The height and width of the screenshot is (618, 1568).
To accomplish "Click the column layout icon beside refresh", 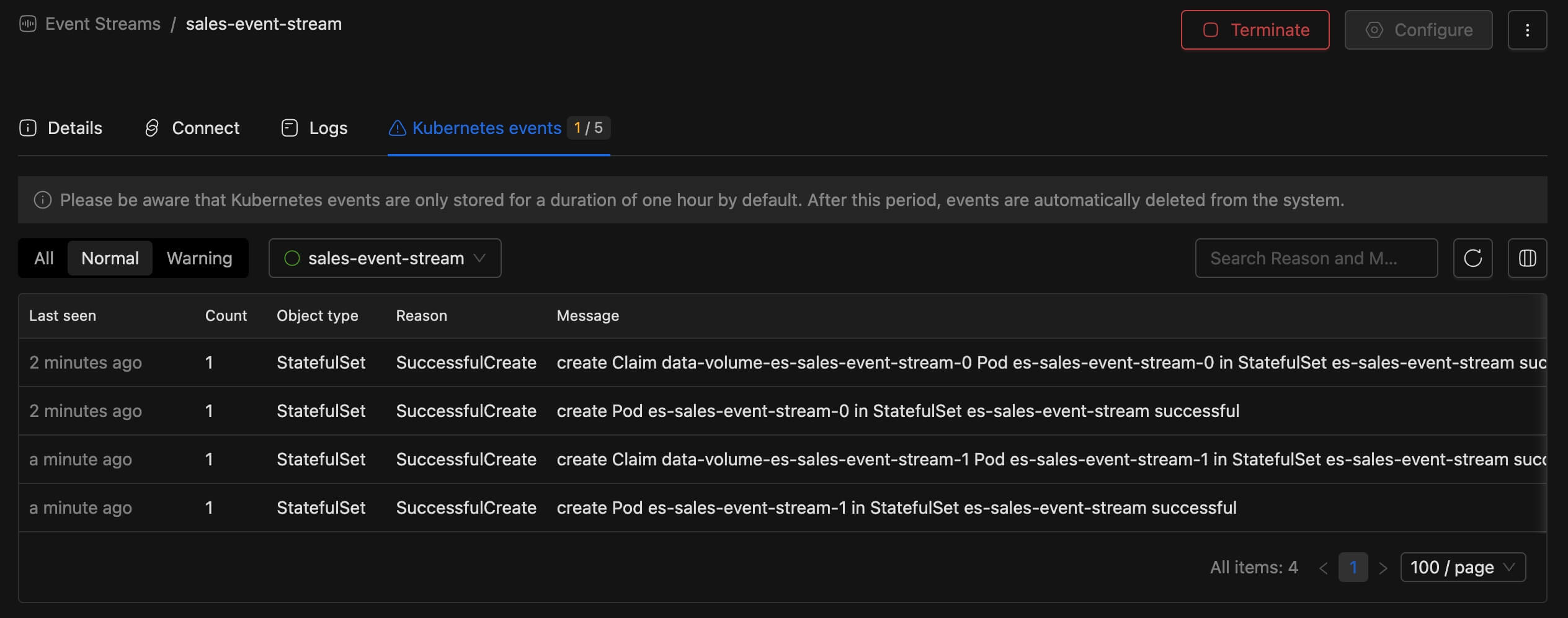I will point(1528,258).
